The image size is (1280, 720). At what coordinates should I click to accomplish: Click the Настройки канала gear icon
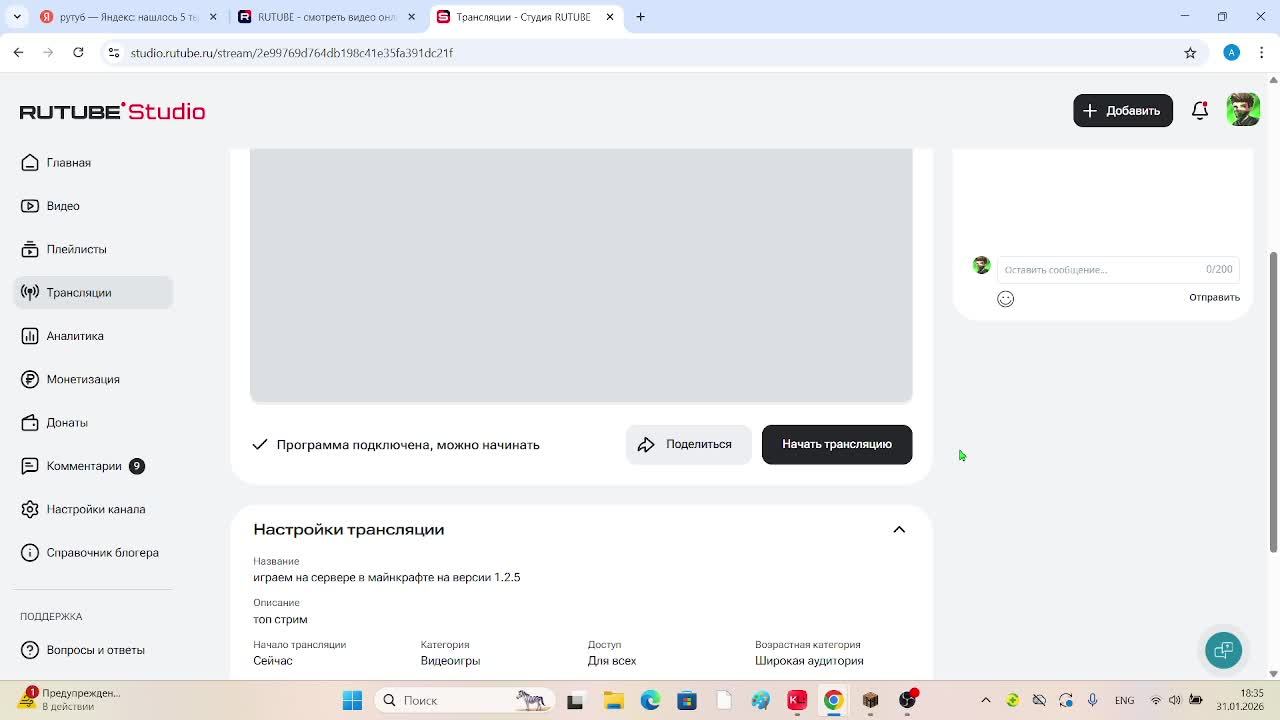coord(30,509)
